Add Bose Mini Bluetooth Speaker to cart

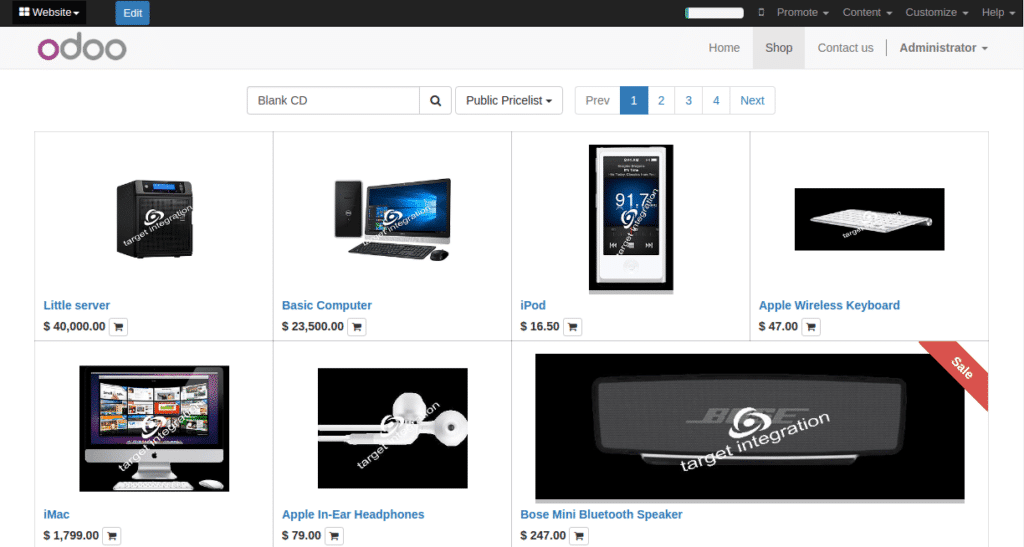coord(579,536)
